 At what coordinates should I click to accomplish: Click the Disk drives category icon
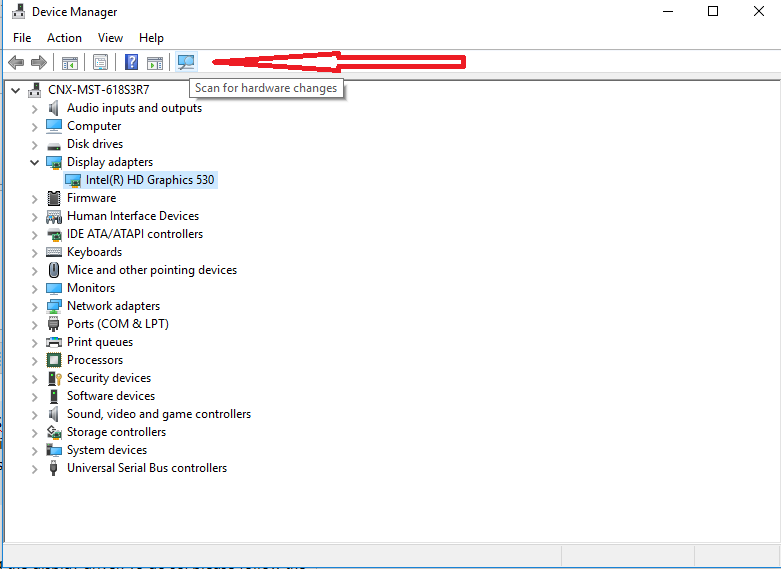pos(54,145)
